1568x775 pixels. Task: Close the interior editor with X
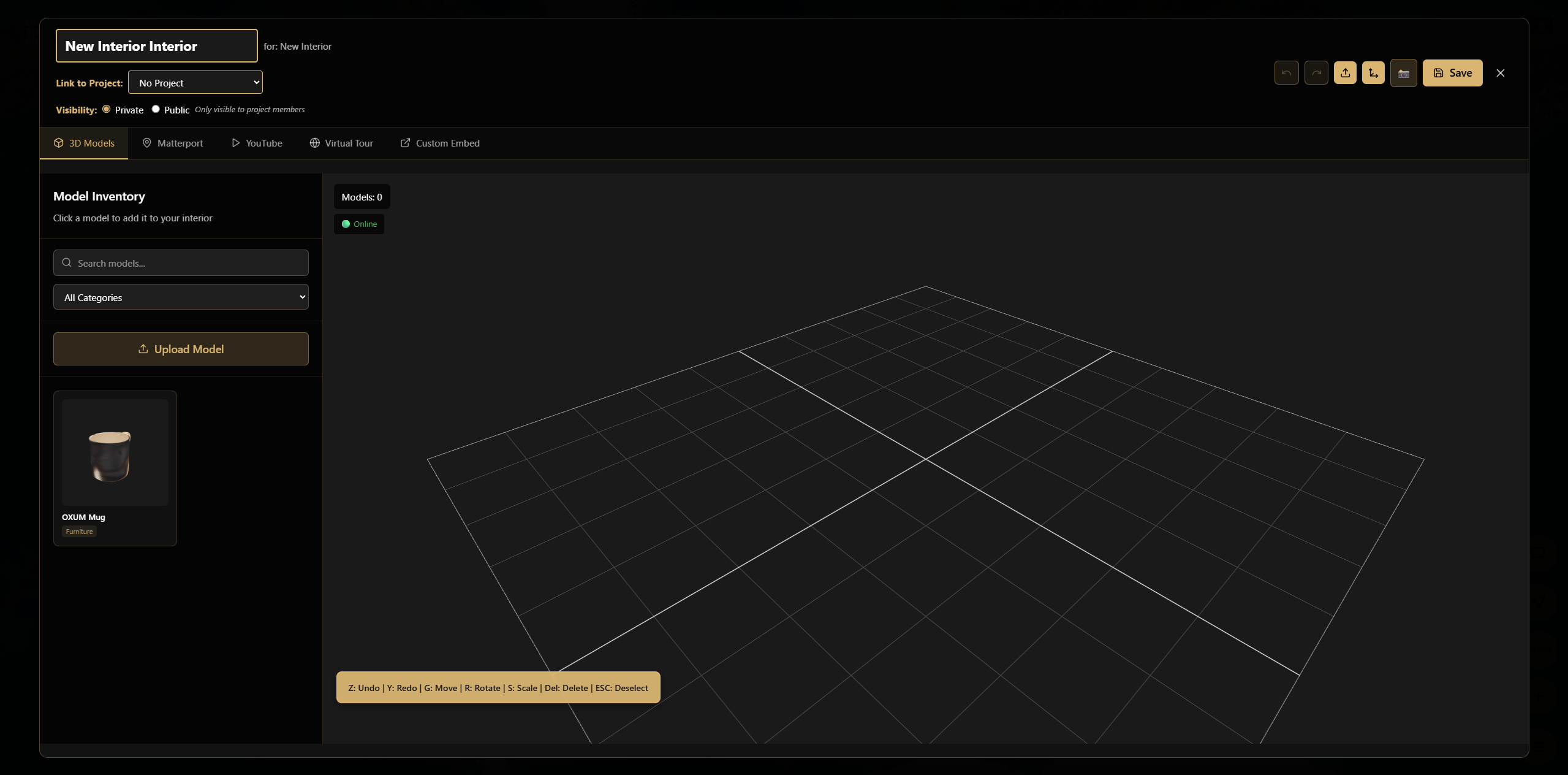[1500, 73]
